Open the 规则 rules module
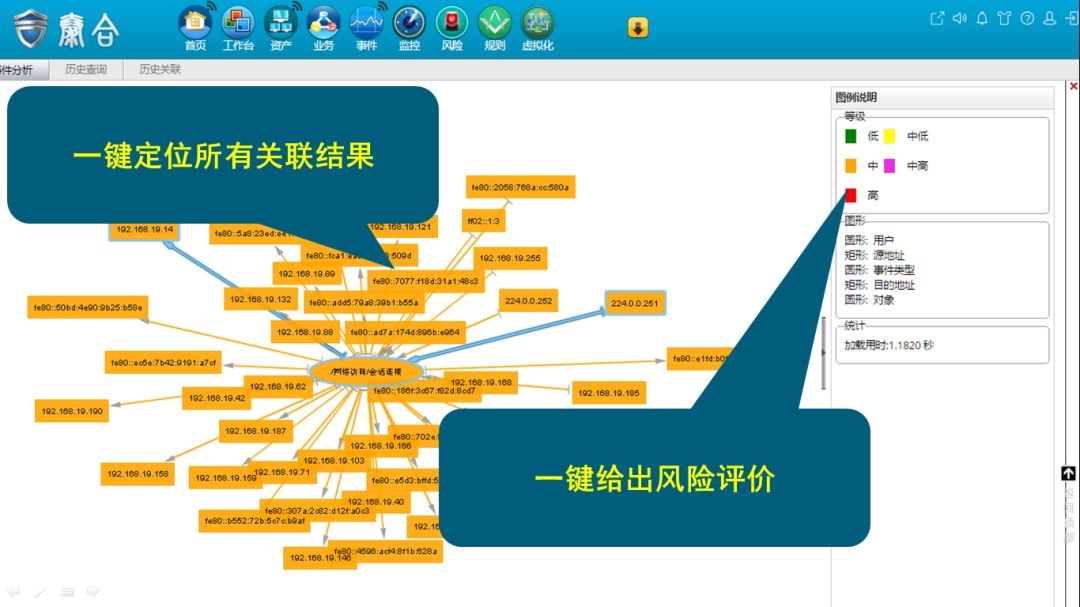Screen dimensions: 1080x607 pyautogui.click(x=494, y=25)
